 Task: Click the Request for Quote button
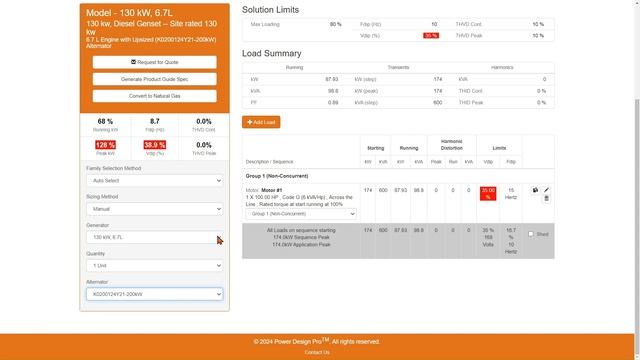point(155,62)
